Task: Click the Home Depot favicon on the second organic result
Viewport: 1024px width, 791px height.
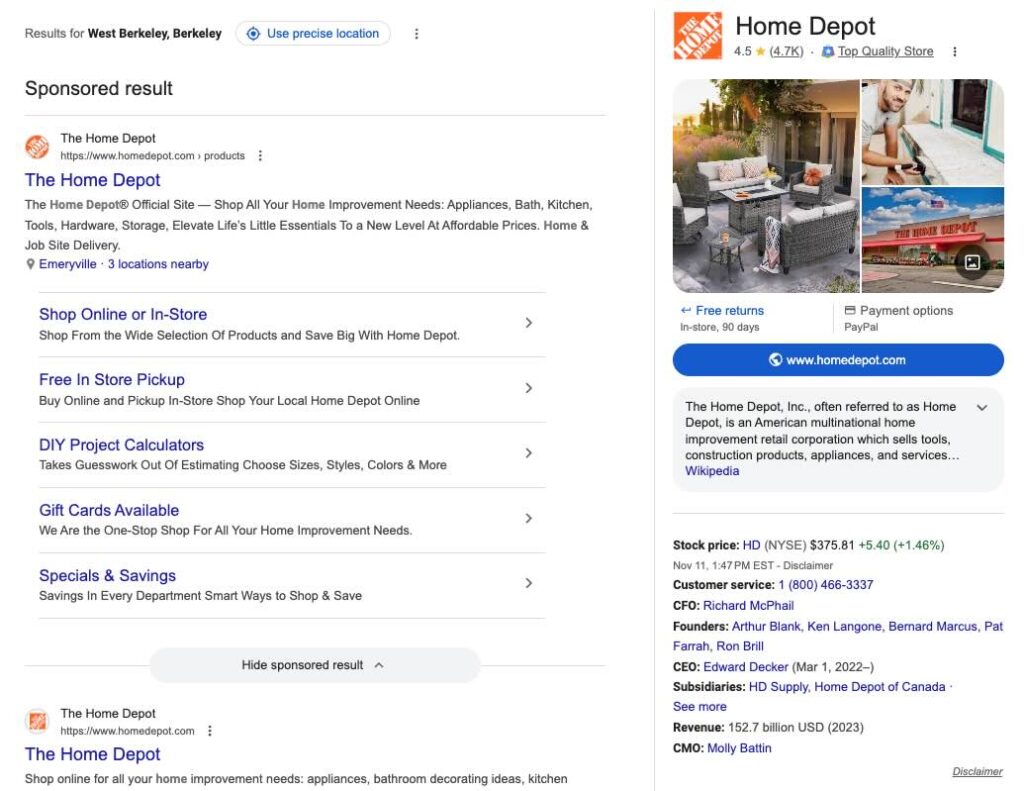Action: 38,721
